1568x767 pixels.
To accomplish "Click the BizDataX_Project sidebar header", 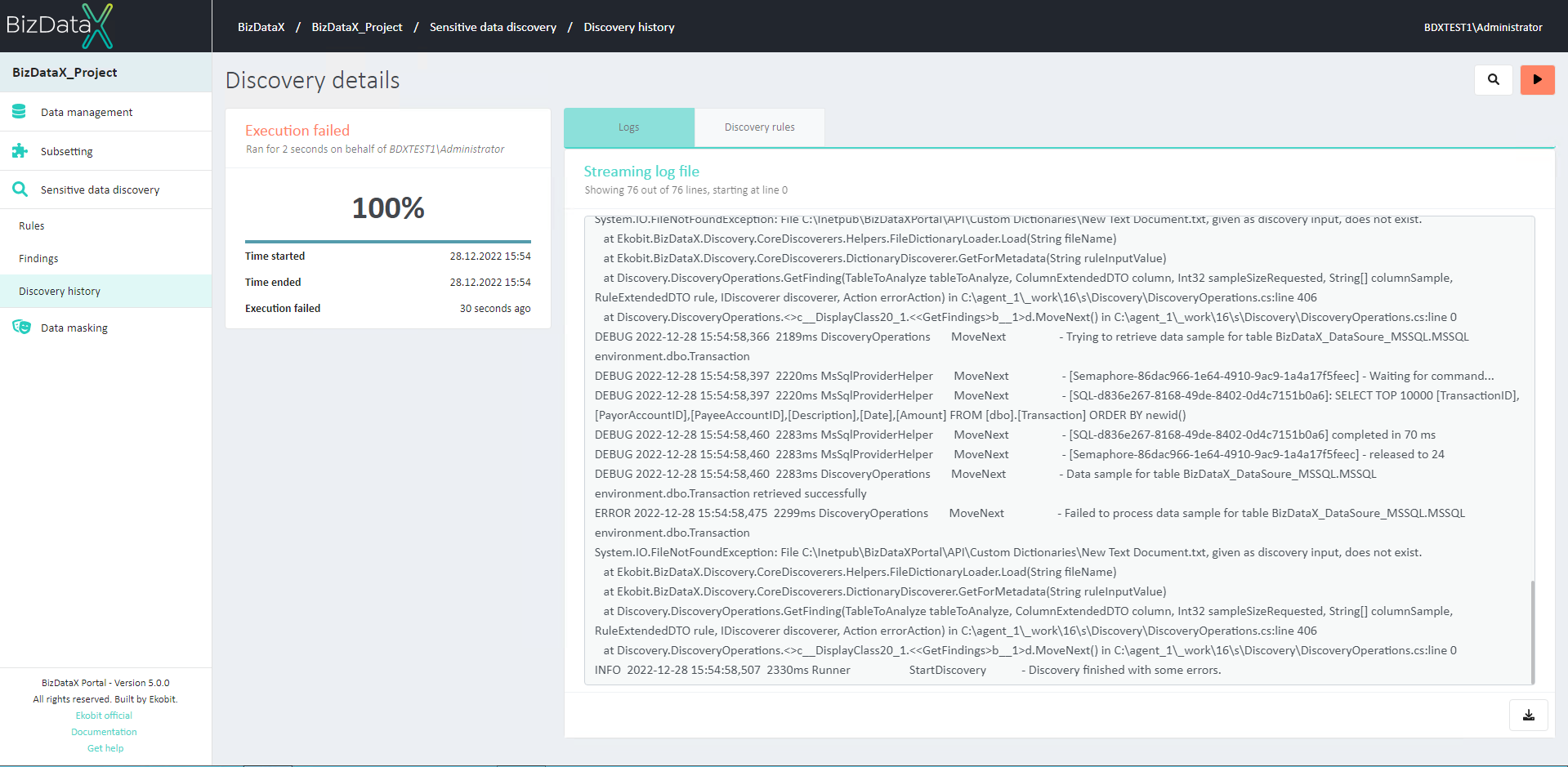I will point(106,72).
